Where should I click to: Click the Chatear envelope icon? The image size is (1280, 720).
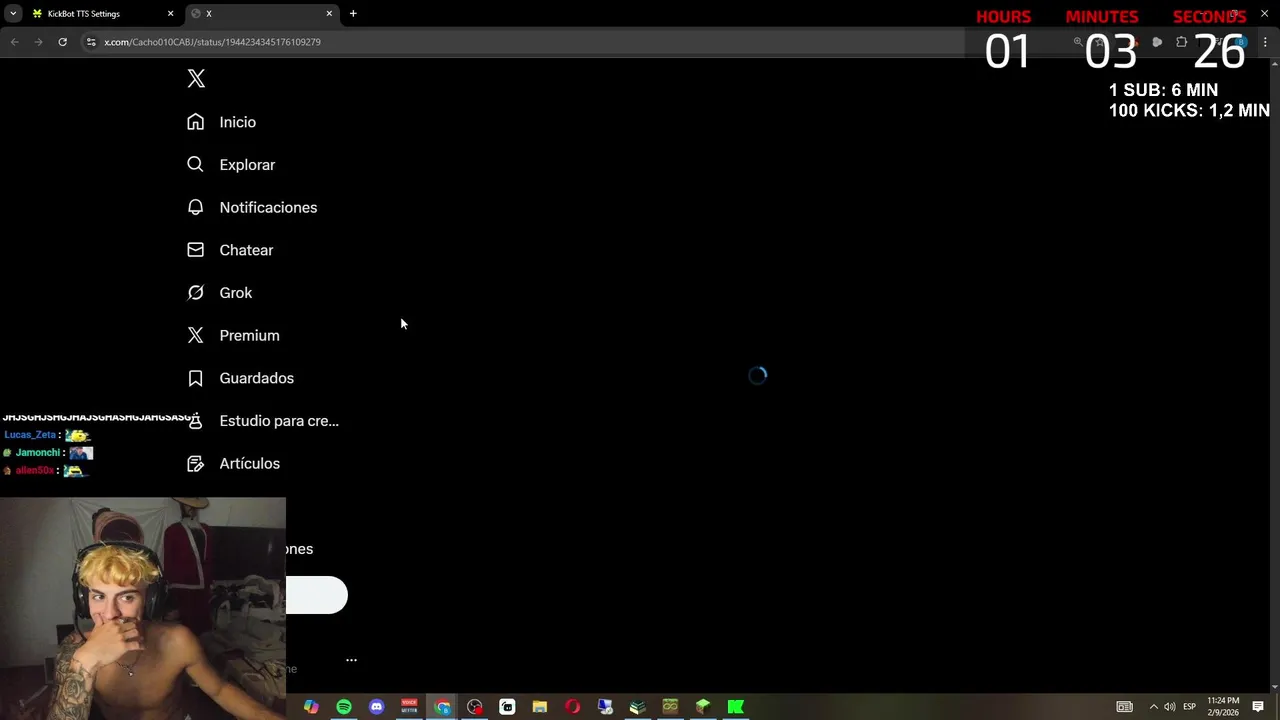tap(195, 250)
